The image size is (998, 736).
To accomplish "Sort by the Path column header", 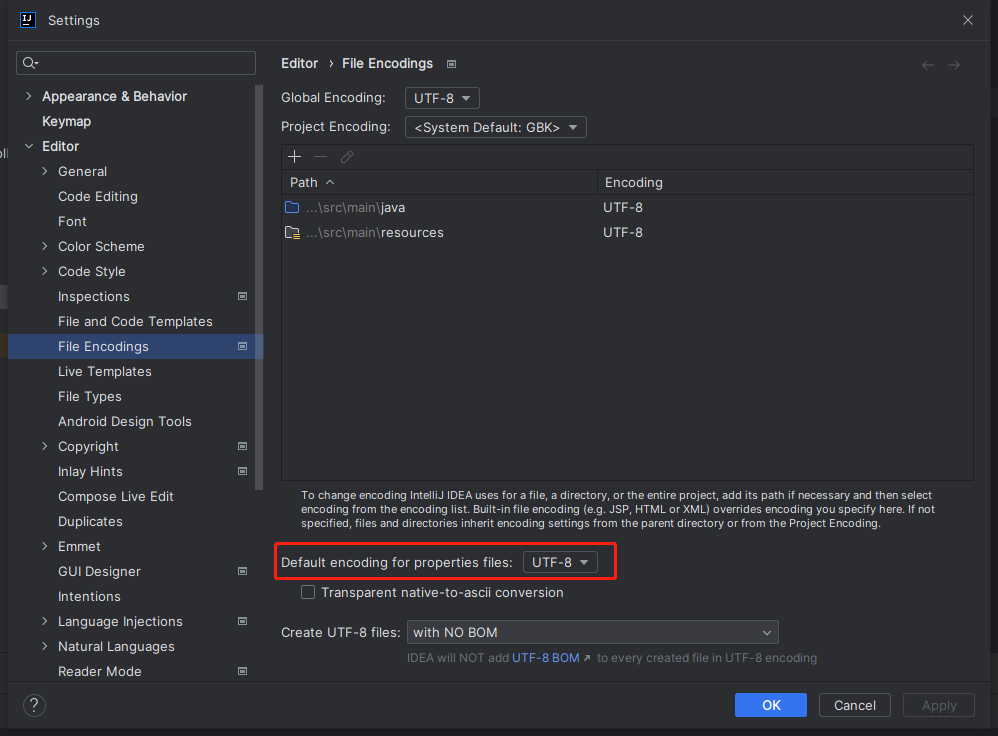I will coord(439,182).
